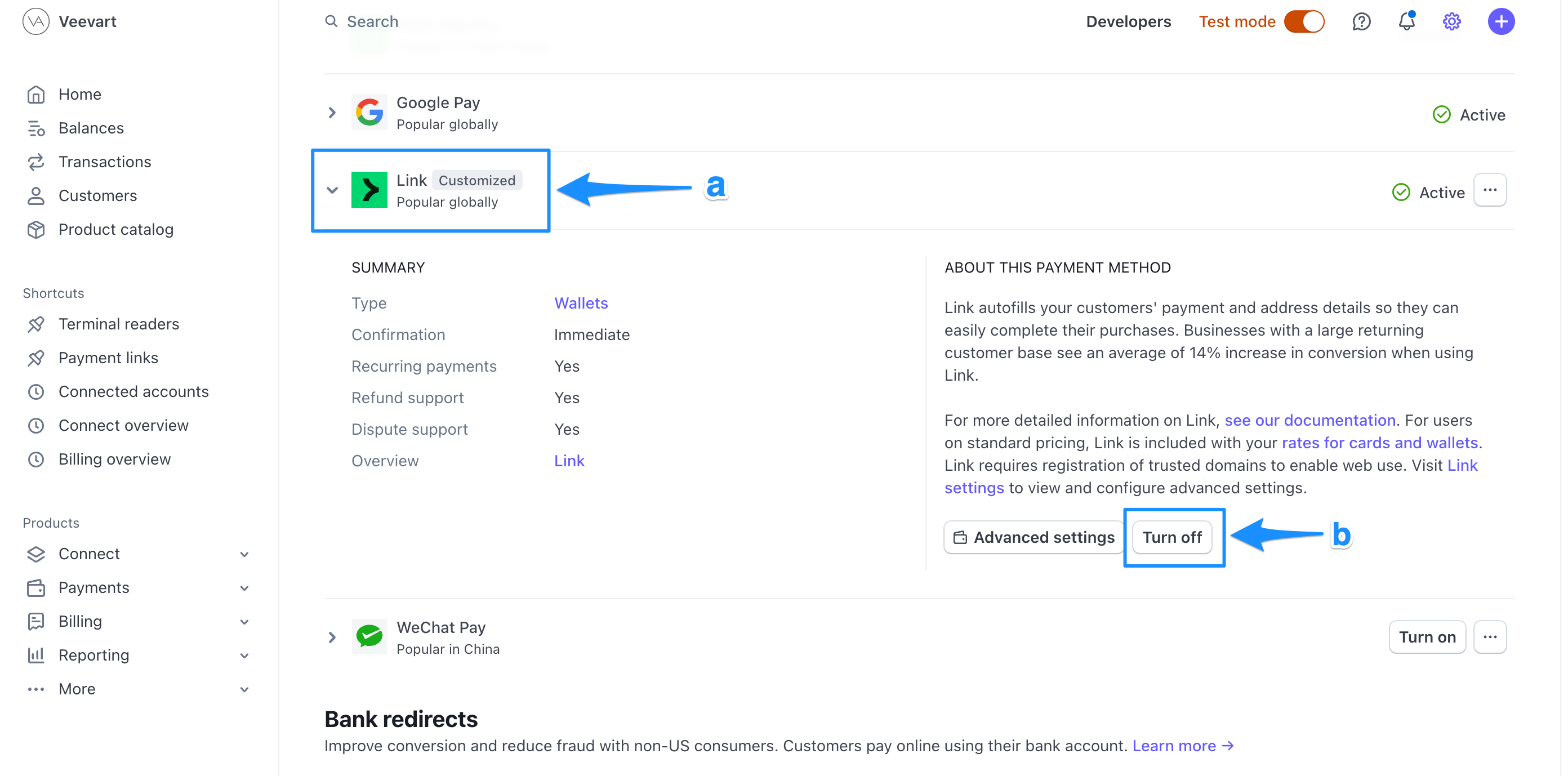The width and height of the screenshot is (1568, 776).
Task: Select Terminal readers shortcut
Action: 119,324
